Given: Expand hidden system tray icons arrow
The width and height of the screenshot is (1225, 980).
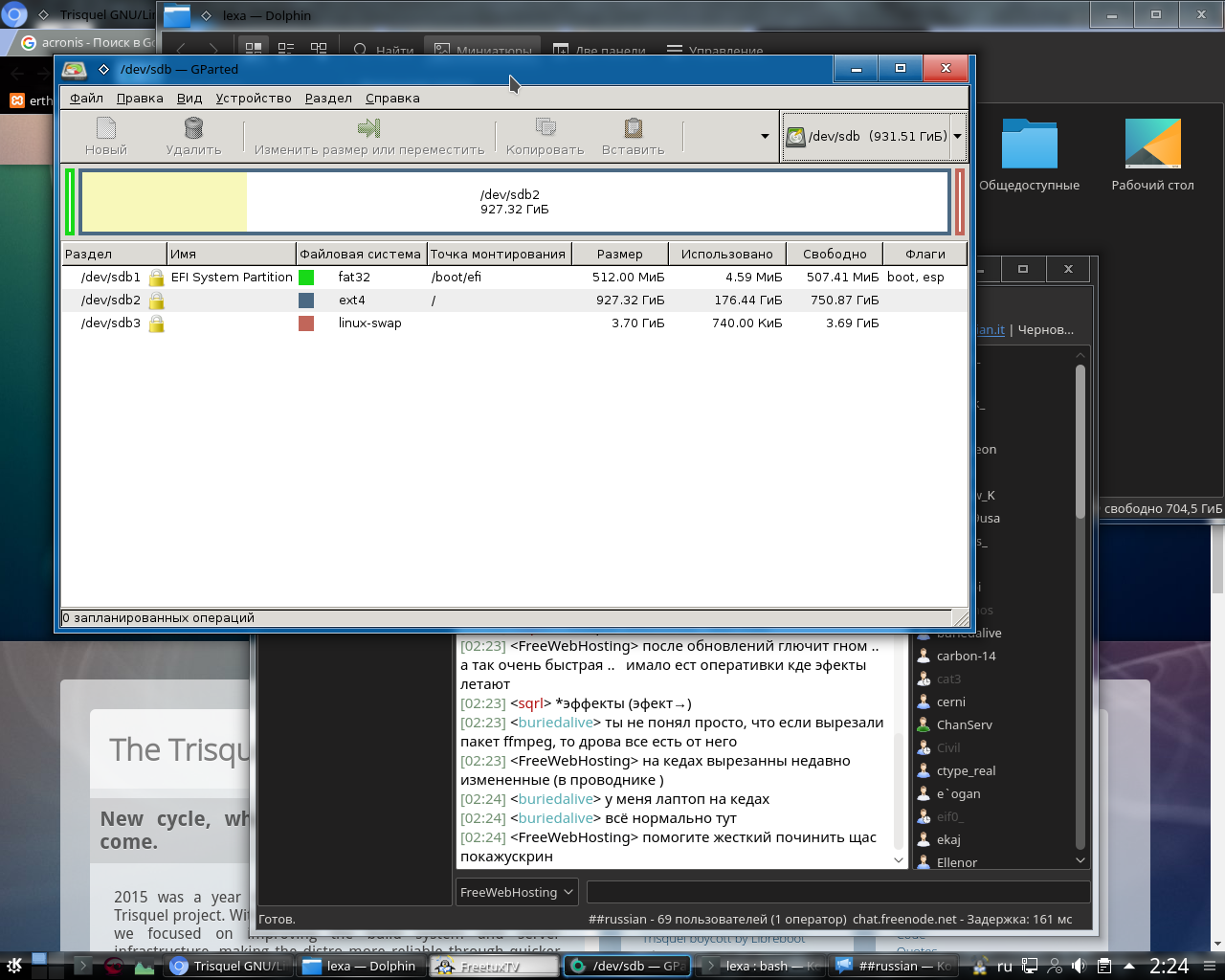Looking at the screenshot, I should point(1129,966).
